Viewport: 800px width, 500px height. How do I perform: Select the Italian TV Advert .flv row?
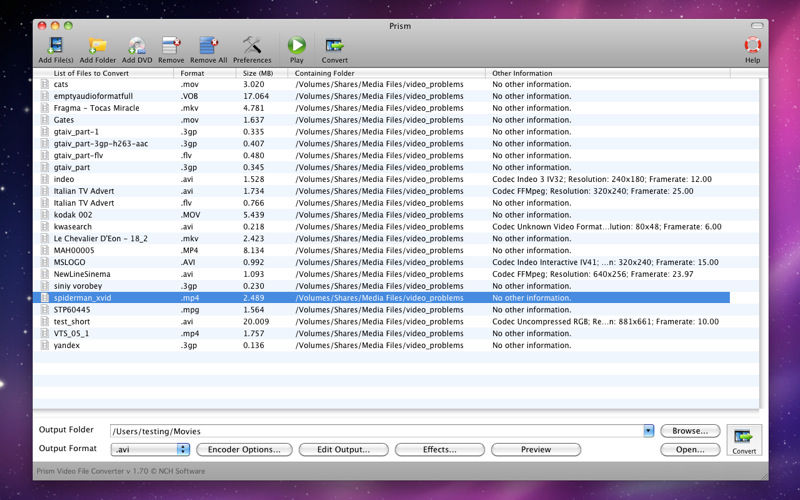(x=382, y=203)
